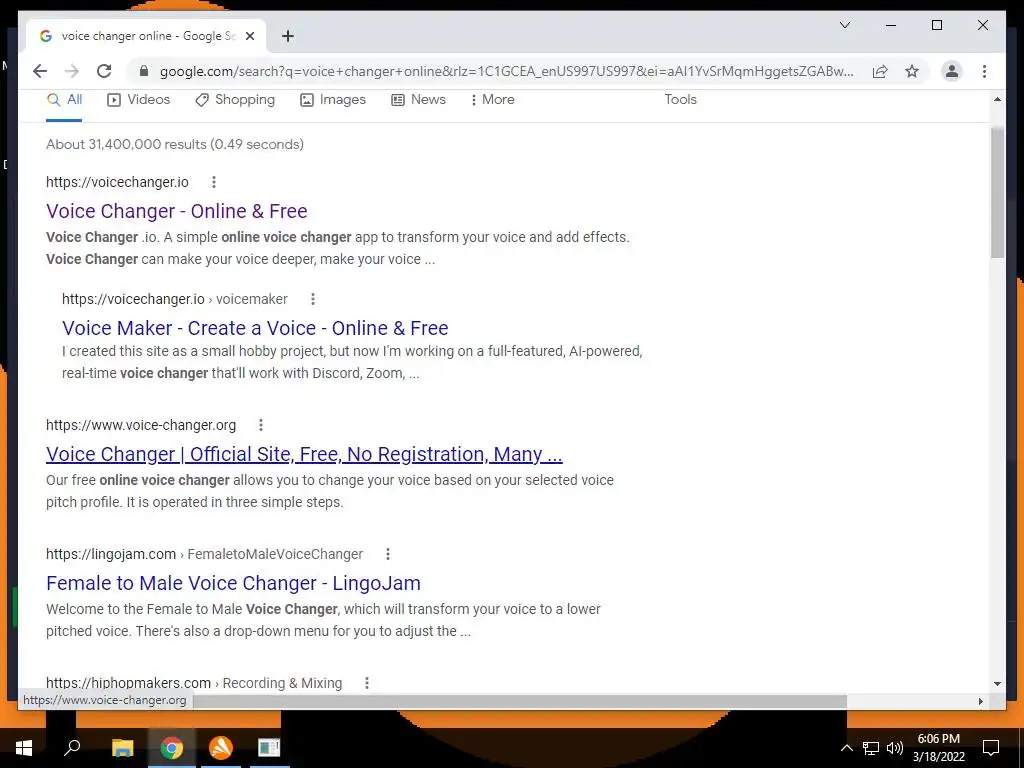Open File Explorer from the taskbar
Screen dimensions: 1024x768
(x=122, y=748)
